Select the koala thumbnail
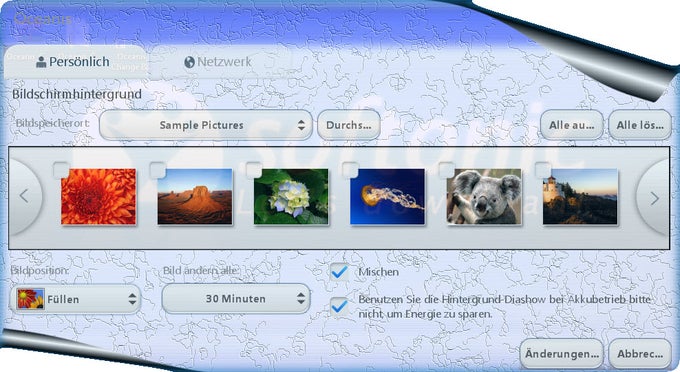Viewport: 680px width, 372px height. pos(484,196)
